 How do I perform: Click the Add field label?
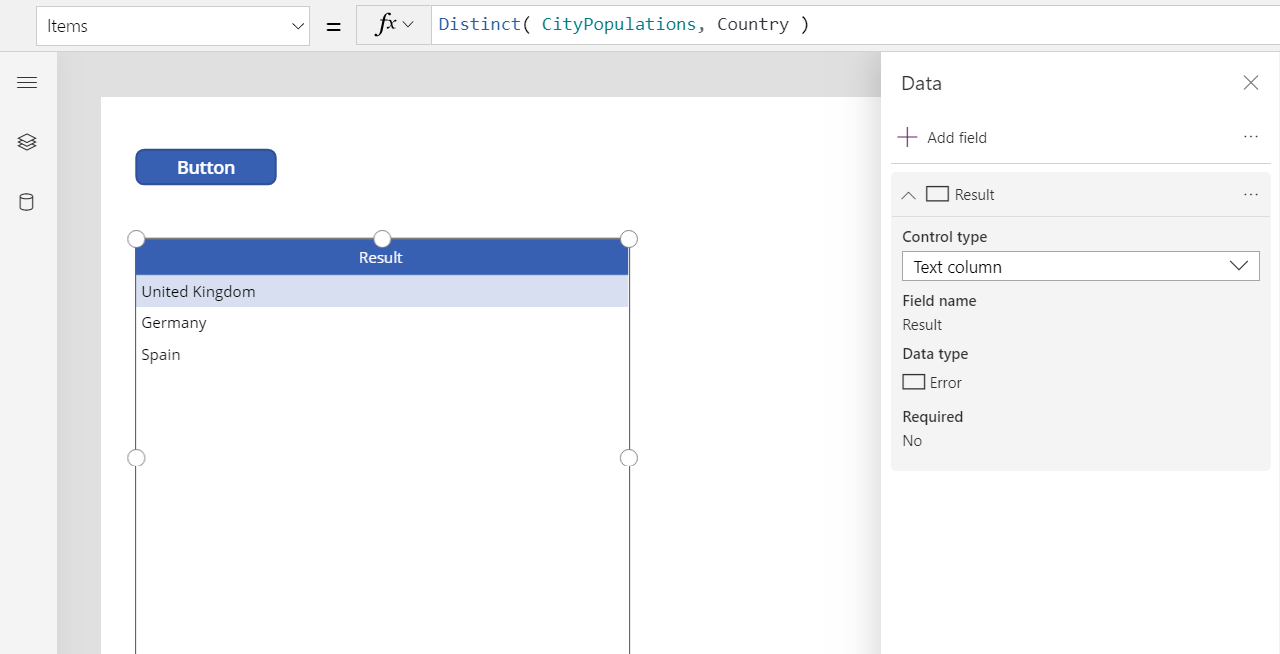click(957, 138)
